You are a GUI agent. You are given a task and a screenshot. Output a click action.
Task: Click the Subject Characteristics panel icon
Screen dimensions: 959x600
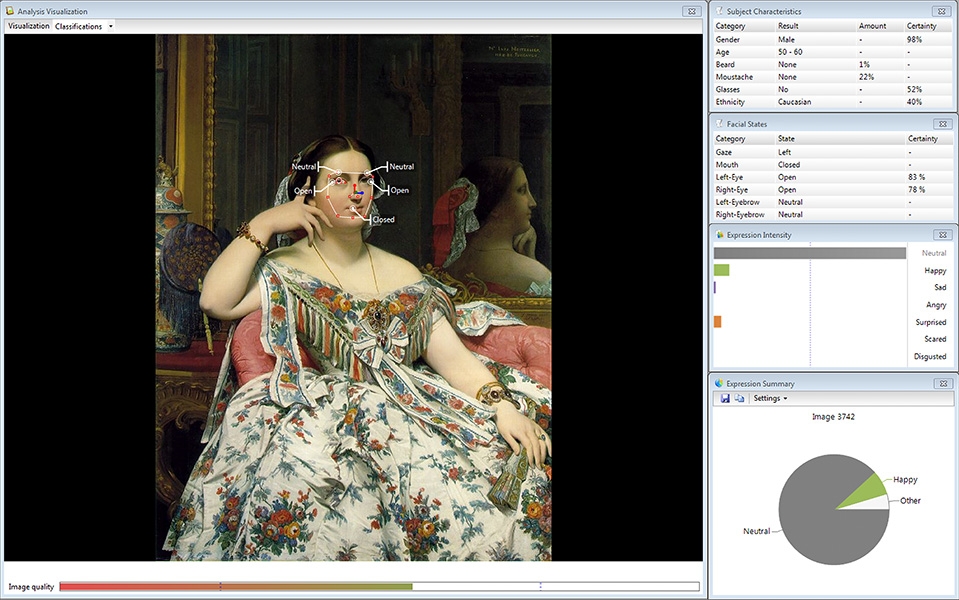pos(719,11)
